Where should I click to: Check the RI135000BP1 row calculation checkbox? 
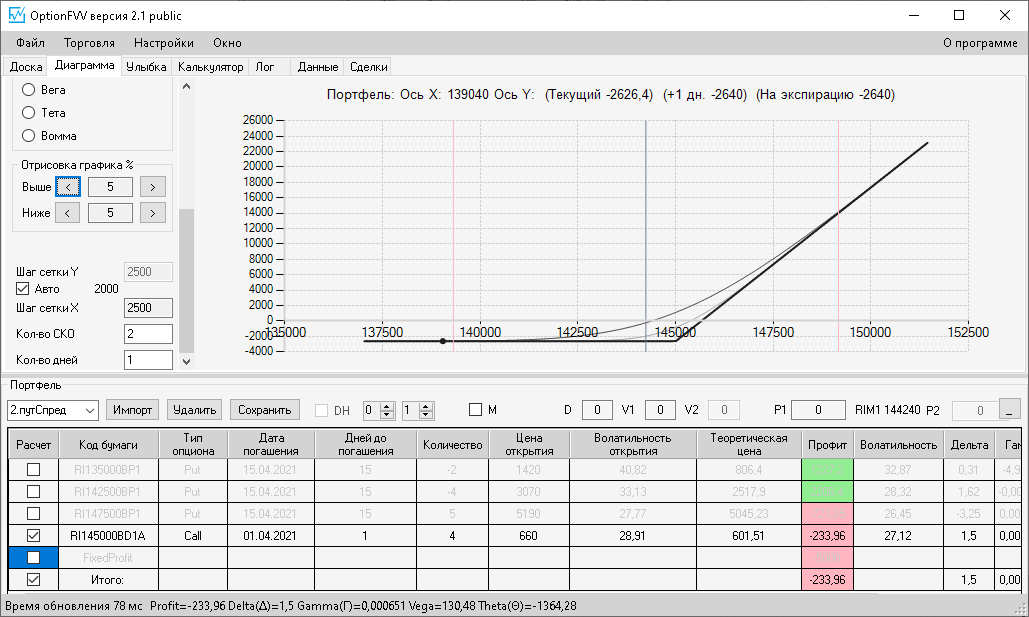(33, 469)
